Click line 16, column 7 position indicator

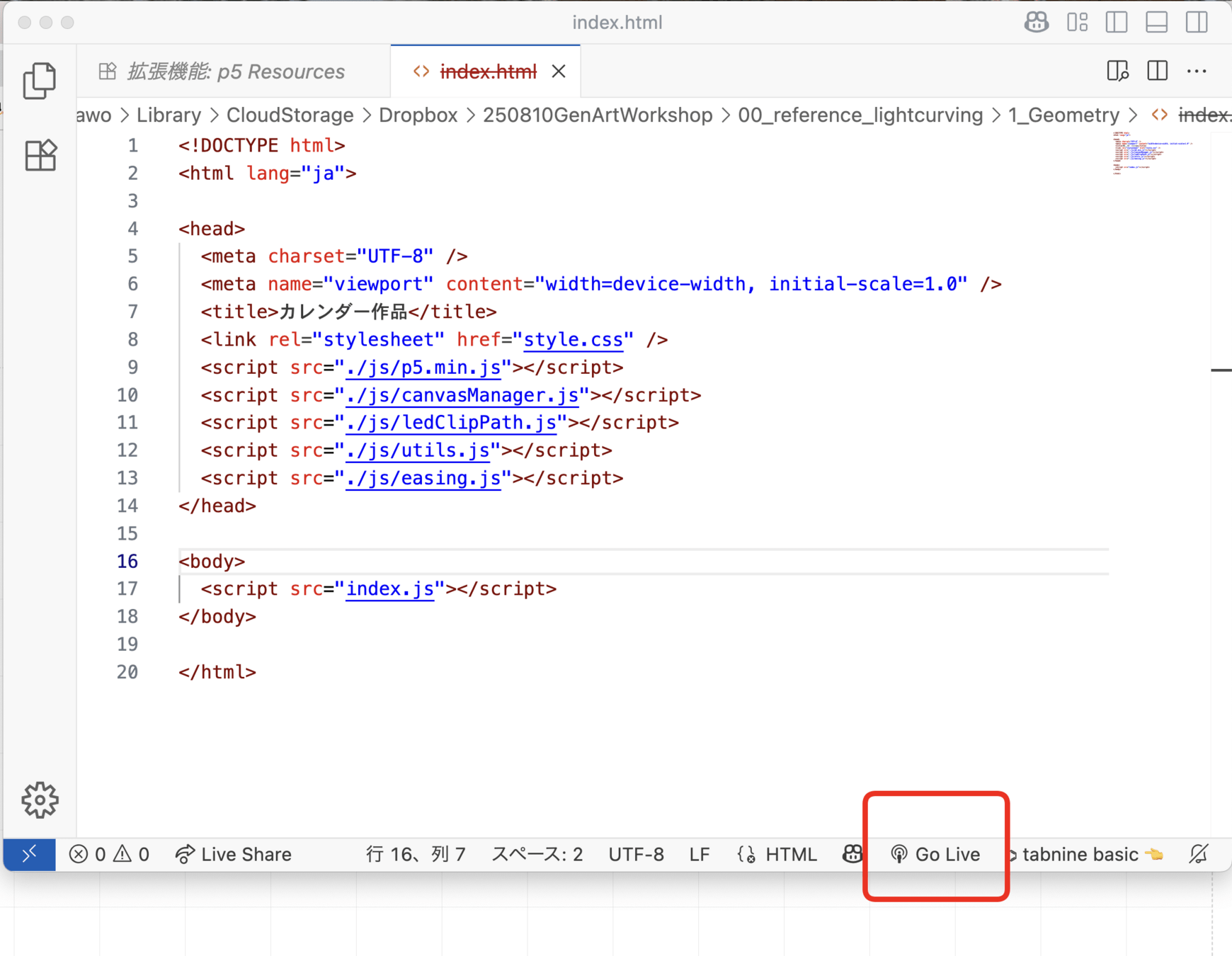(x=416, y=854)
